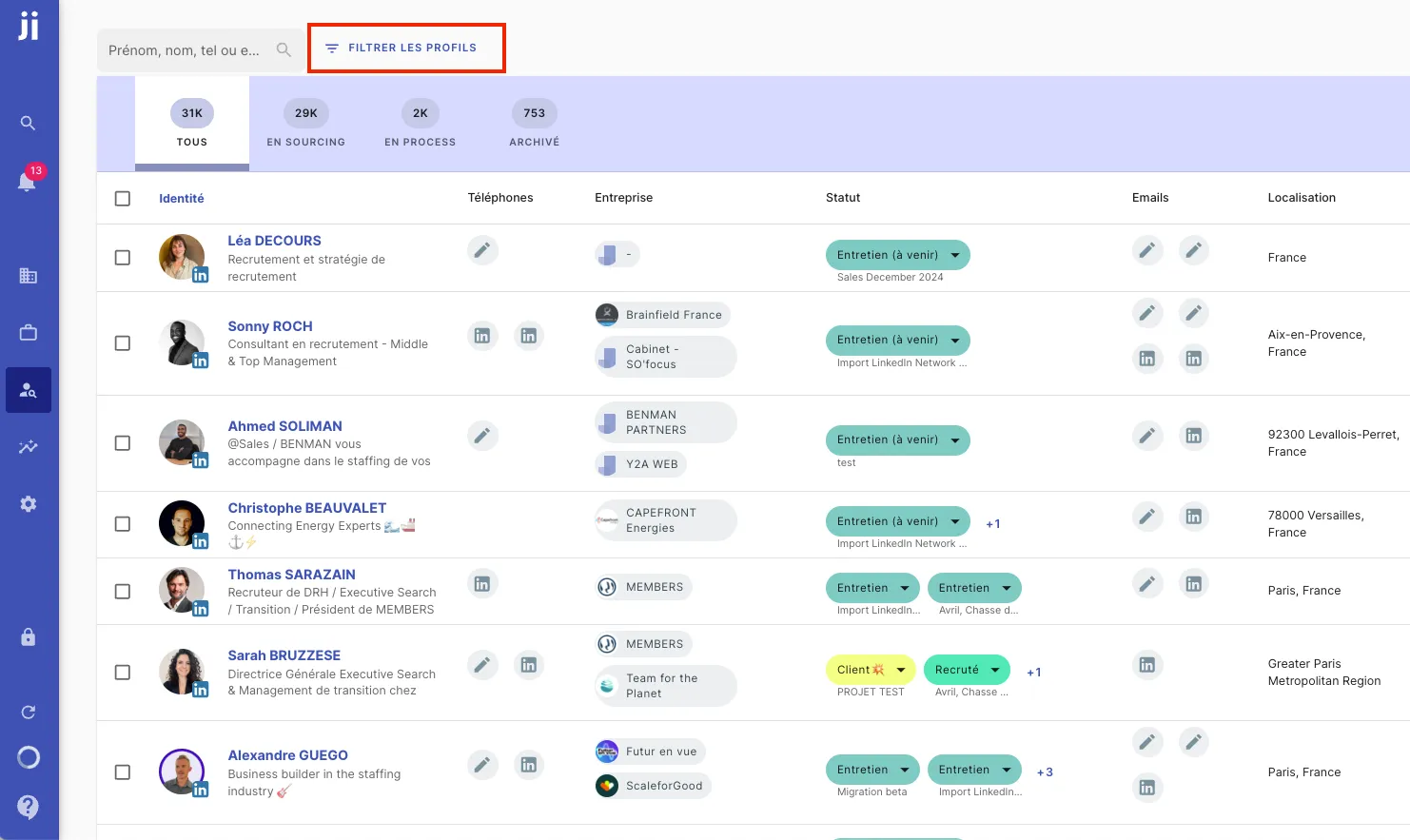The height and width of the screenshot is (840, 1410).
Task: Open the help question mark icon
Action: coord(28,806)
